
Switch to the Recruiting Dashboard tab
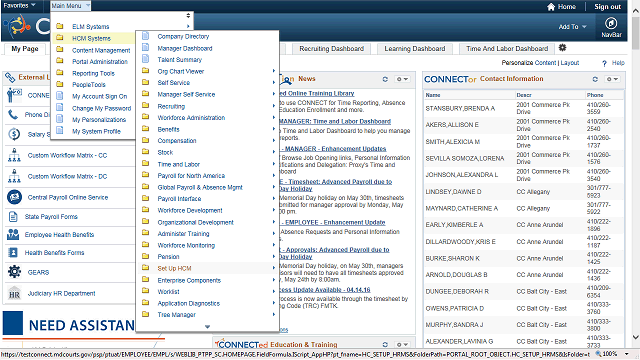pos(331,49)
